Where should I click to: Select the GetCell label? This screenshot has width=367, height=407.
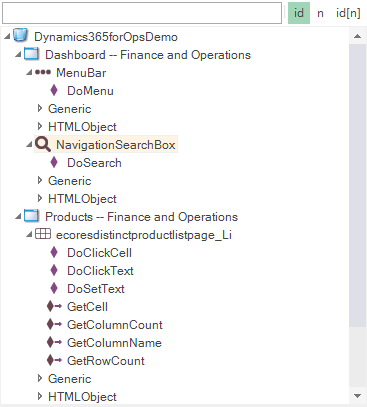pos(87,307)
